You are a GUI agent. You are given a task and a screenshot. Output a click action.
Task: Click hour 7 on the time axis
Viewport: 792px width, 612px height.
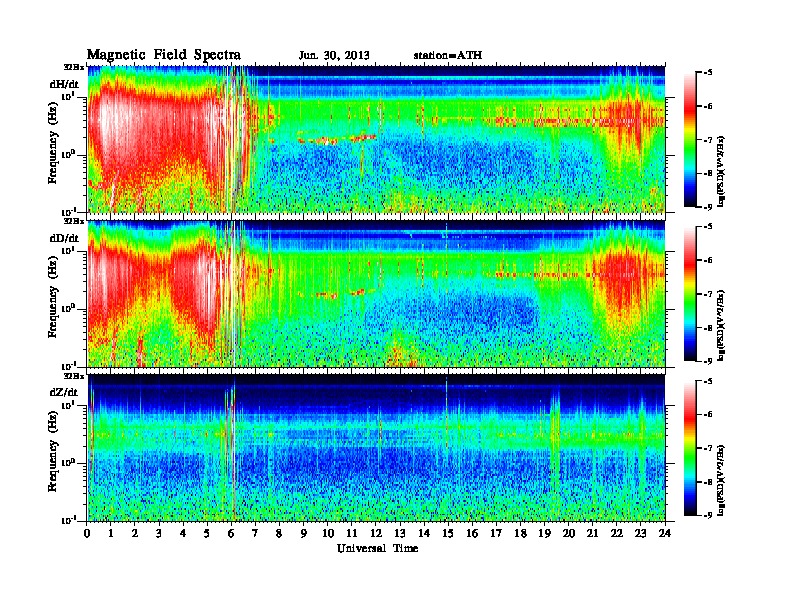(x=256, y=533)
